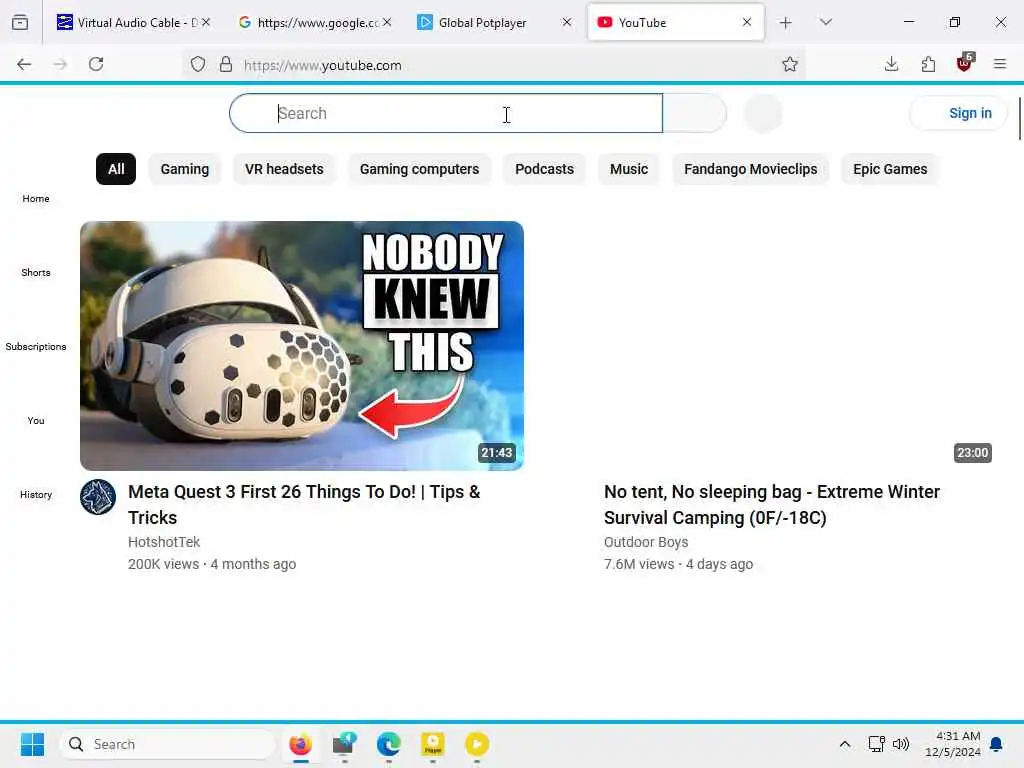Open the taskbar clock showing 4:31 AM
This screenshot has height=768, width=1024.
[x=952, y=744]
